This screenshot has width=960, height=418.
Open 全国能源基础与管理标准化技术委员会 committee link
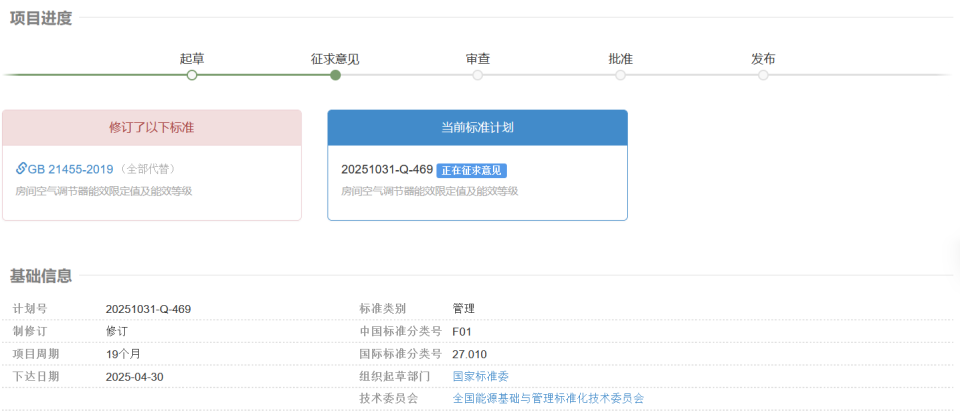click(x=548, y=398)
